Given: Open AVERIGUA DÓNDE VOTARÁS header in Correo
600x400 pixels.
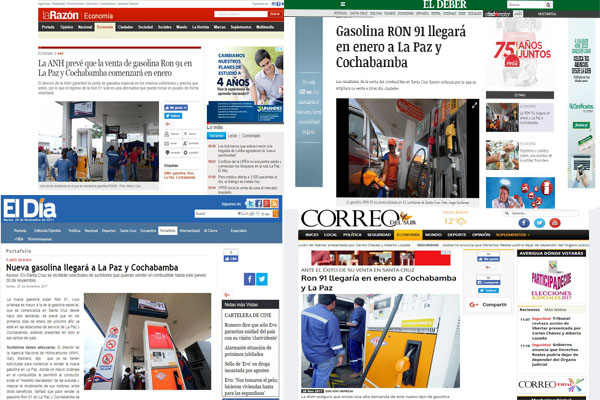Looking at the screenshot, I should point(551,253).
